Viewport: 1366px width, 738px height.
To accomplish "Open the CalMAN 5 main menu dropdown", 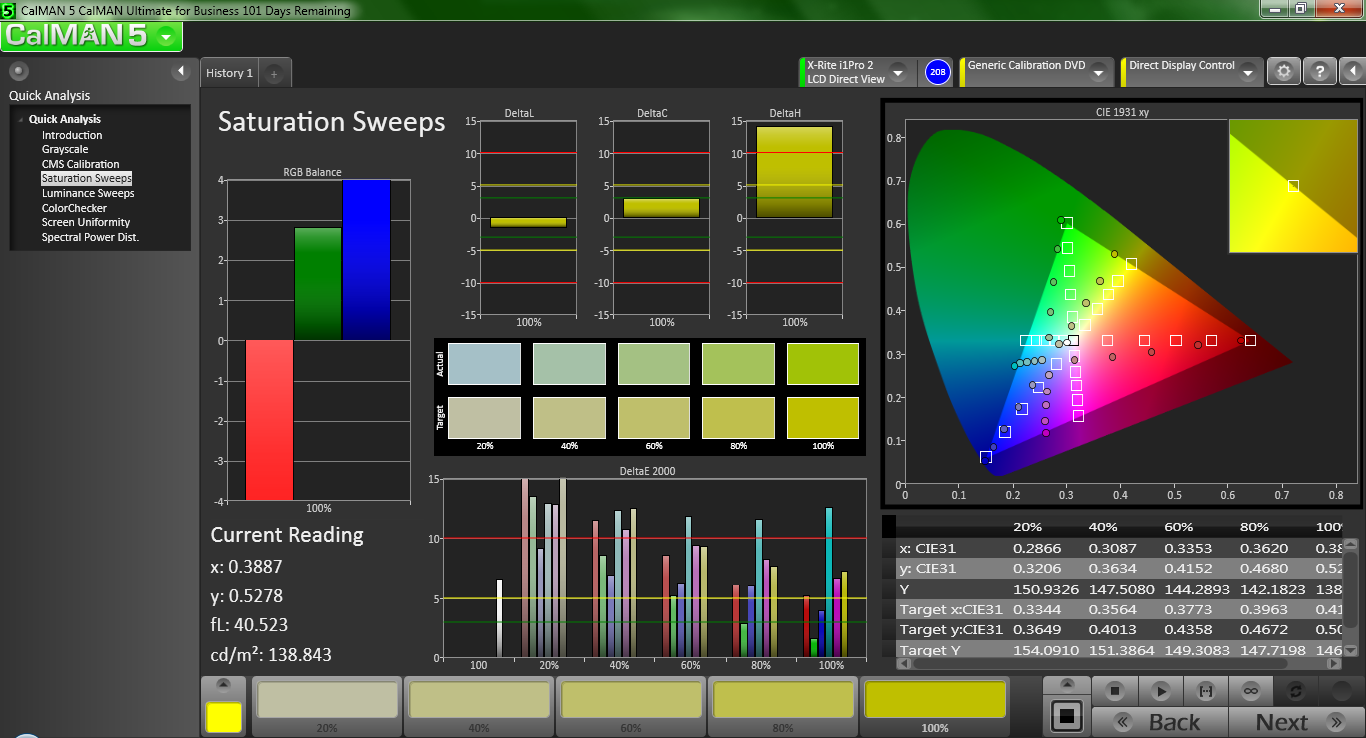I will [x=167, y=37].
